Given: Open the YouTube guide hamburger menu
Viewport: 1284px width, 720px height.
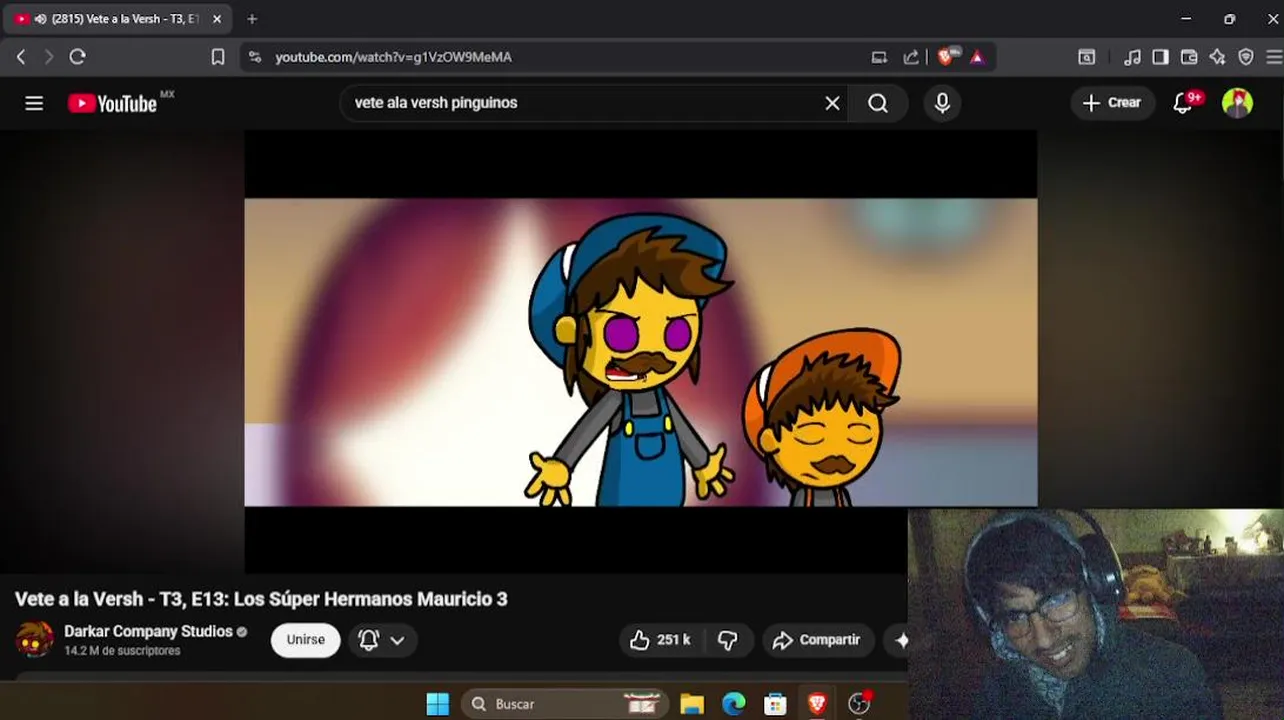Looking at the screenshot, I should pyautogui.click(x=34, y=103).
